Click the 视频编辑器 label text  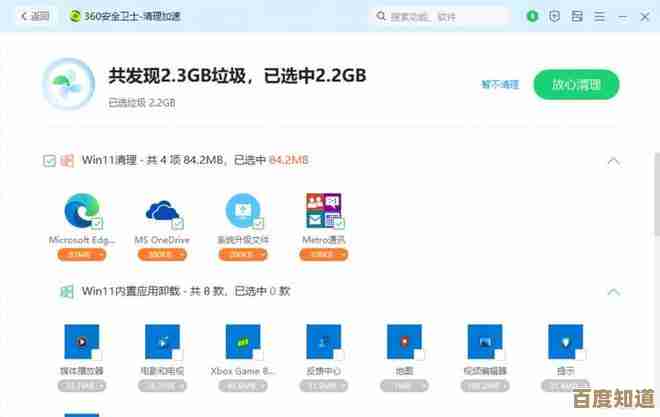[x=485, y=371]
